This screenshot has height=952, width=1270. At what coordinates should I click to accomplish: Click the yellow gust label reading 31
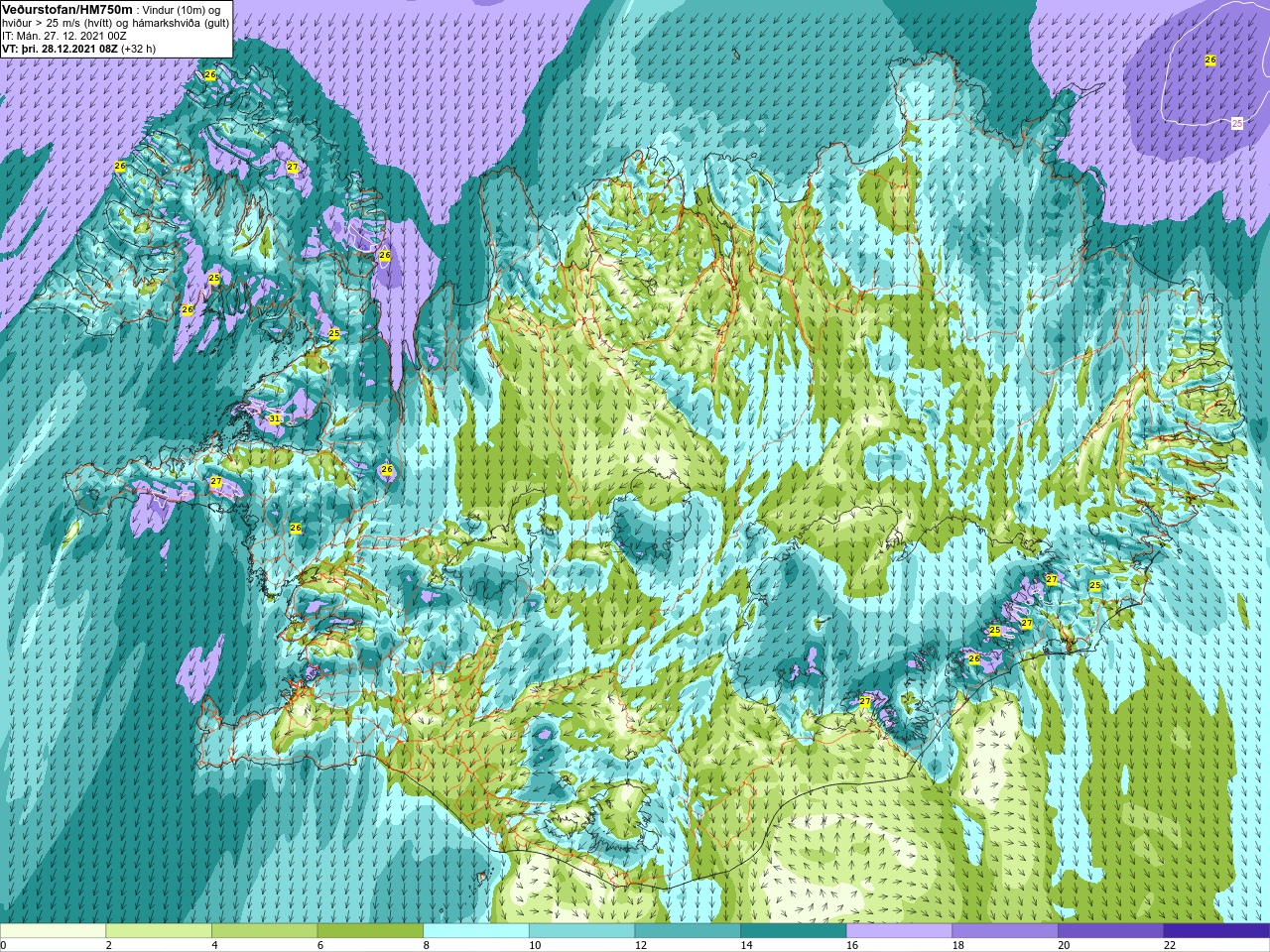[275, 419]
